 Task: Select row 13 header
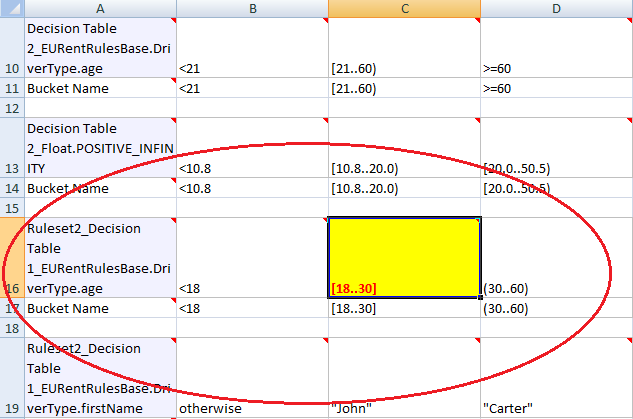[x=12, y=148]
